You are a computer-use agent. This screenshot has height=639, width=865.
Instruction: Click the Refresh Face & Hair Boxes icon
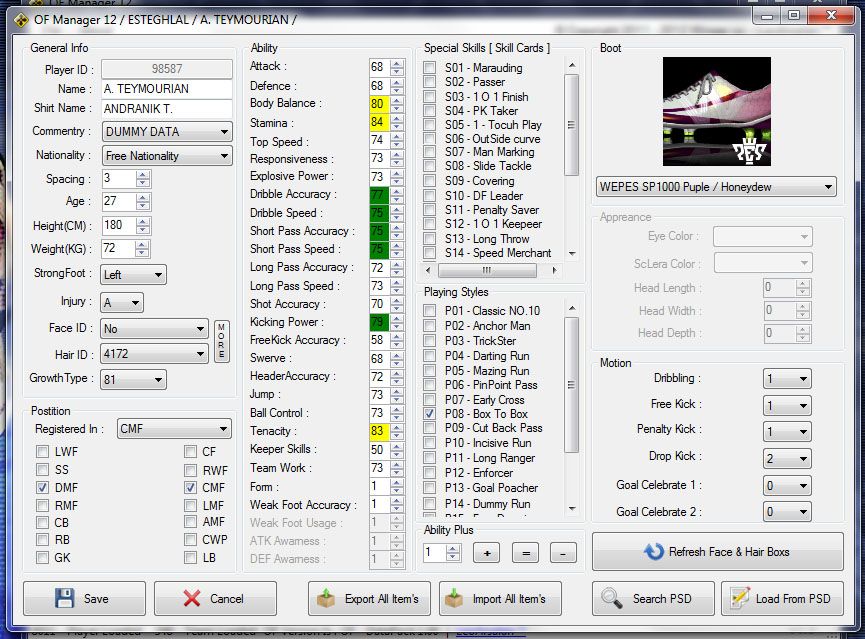click(x=654, y=551)
